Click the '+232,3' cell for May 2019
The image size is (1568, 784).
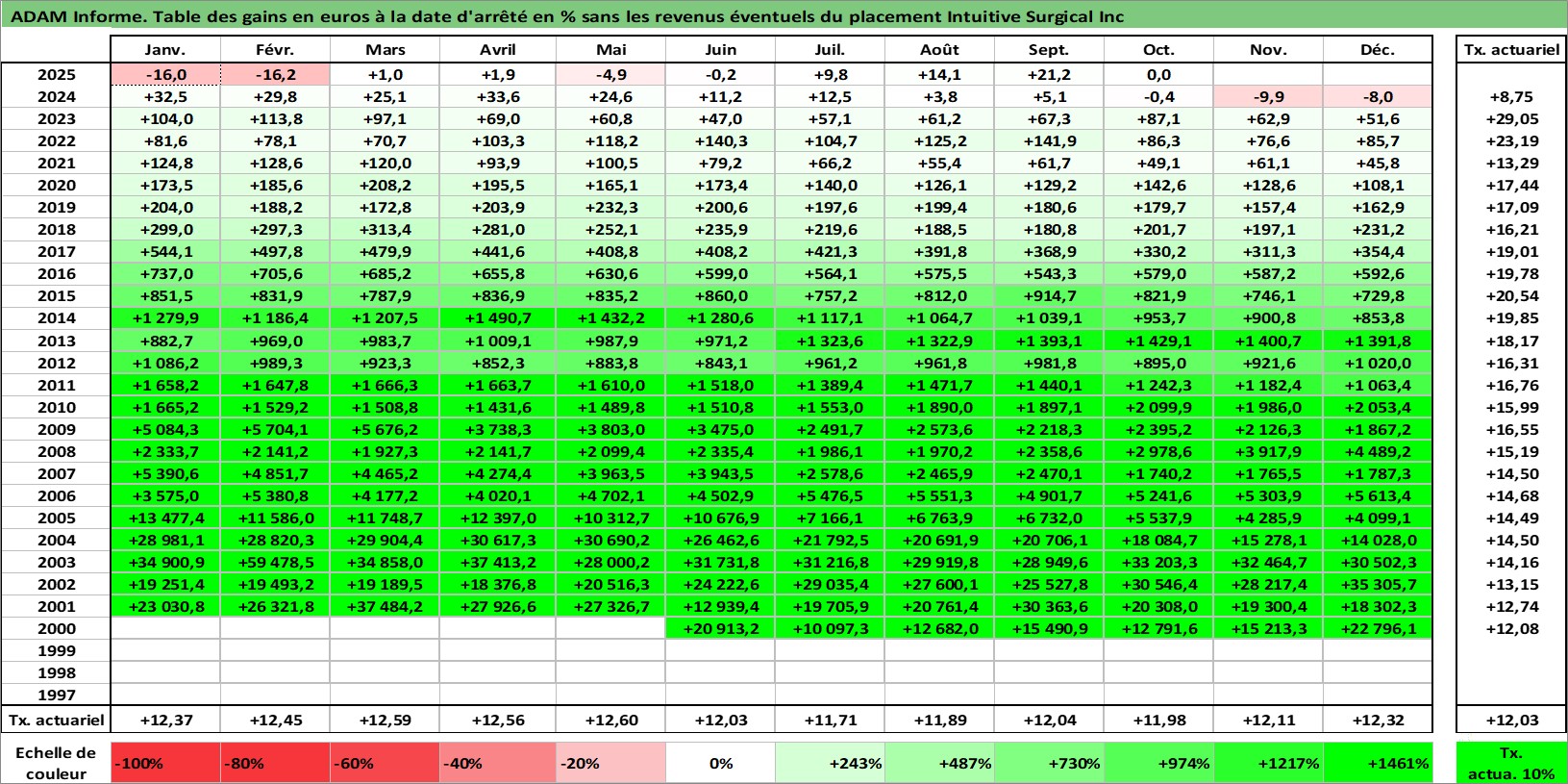(610, 208)
